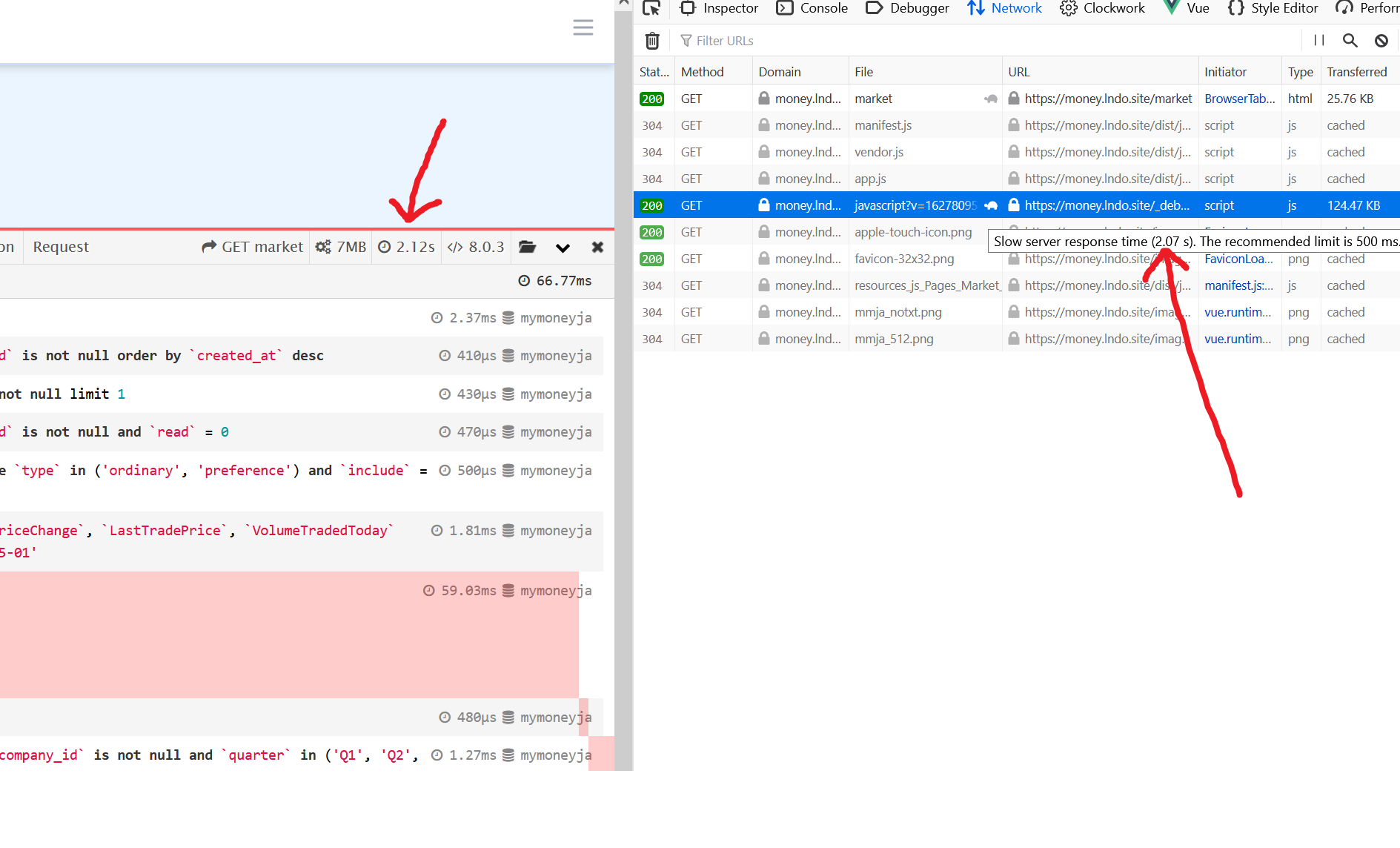1400x848 pixels.
Task: Click the FavoritonLoa initiator link on favicon row
Action: [1238, 259]
